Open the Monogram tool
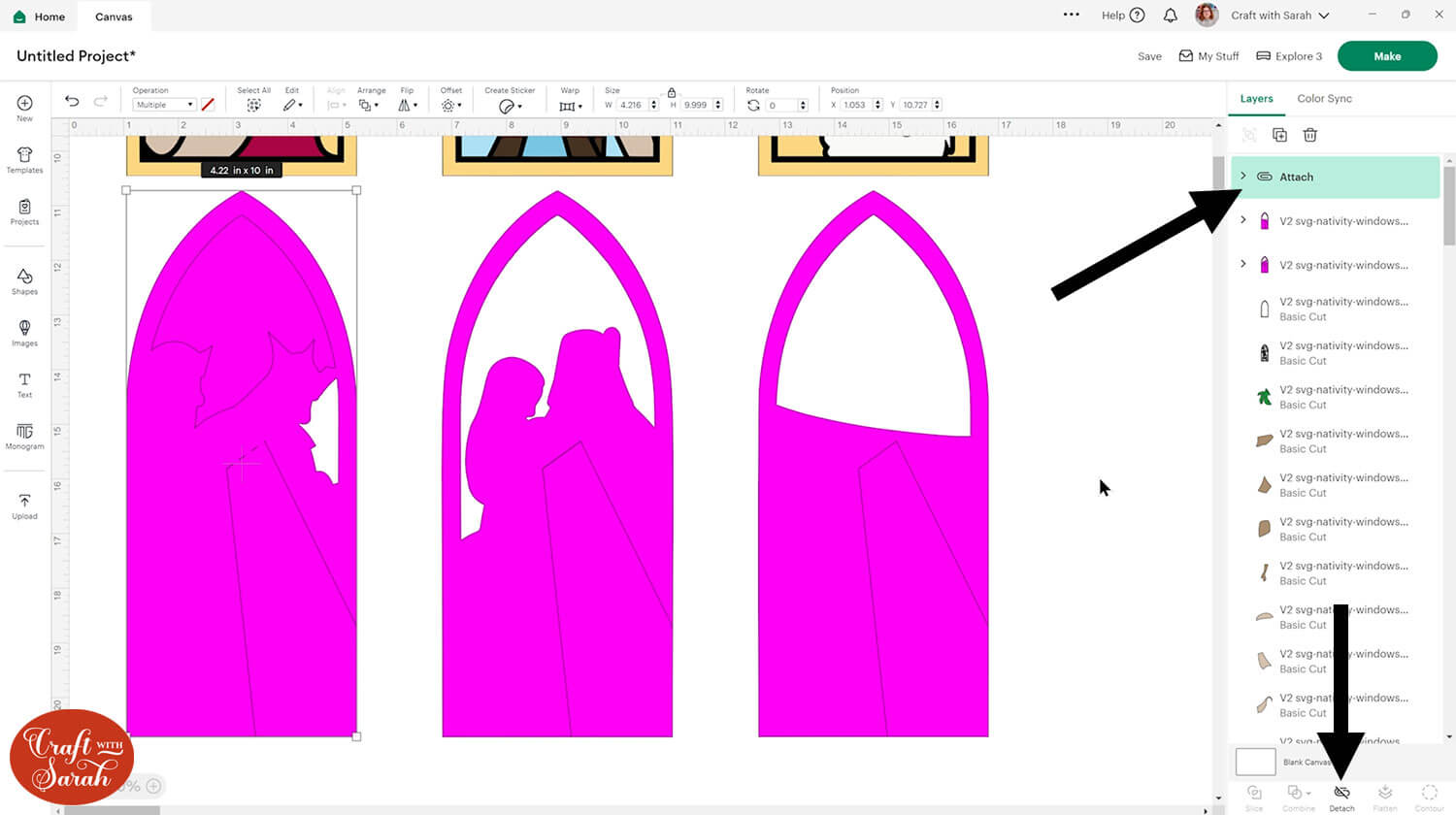1456x815 pixels. 24,436
